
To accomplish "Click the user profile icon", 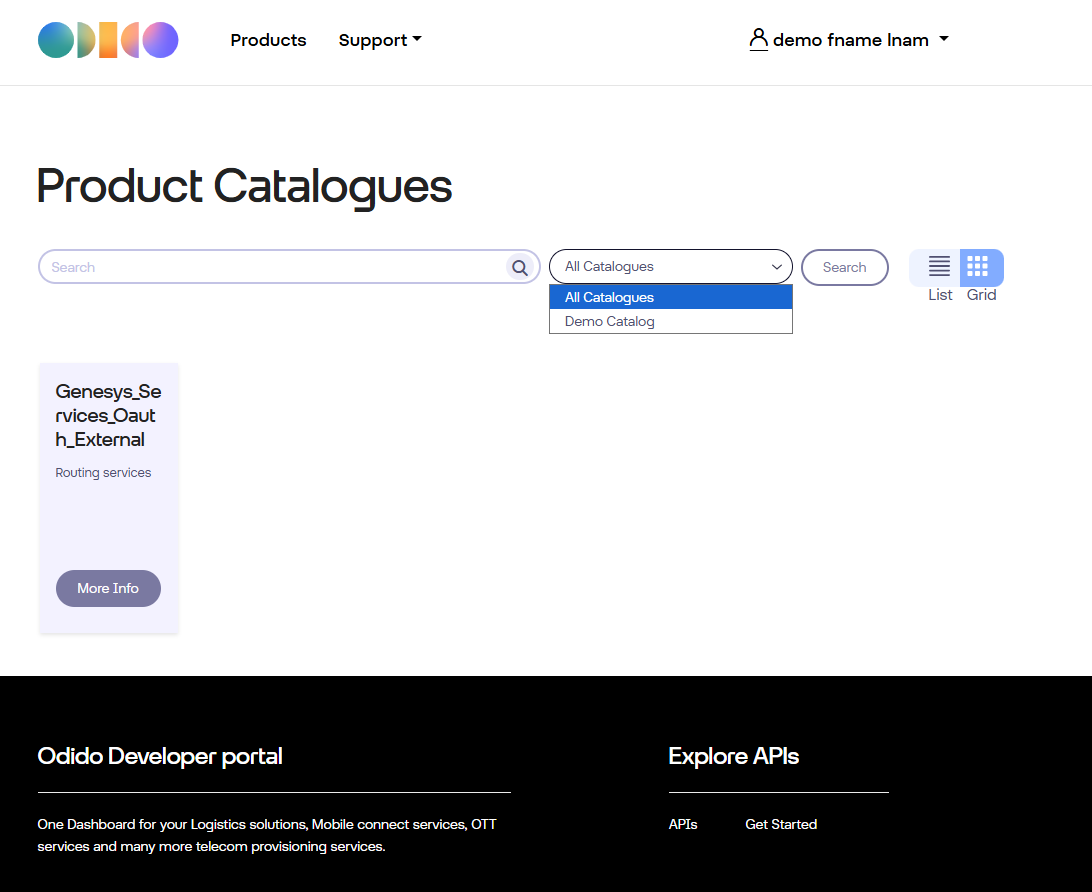I will 758,40.
